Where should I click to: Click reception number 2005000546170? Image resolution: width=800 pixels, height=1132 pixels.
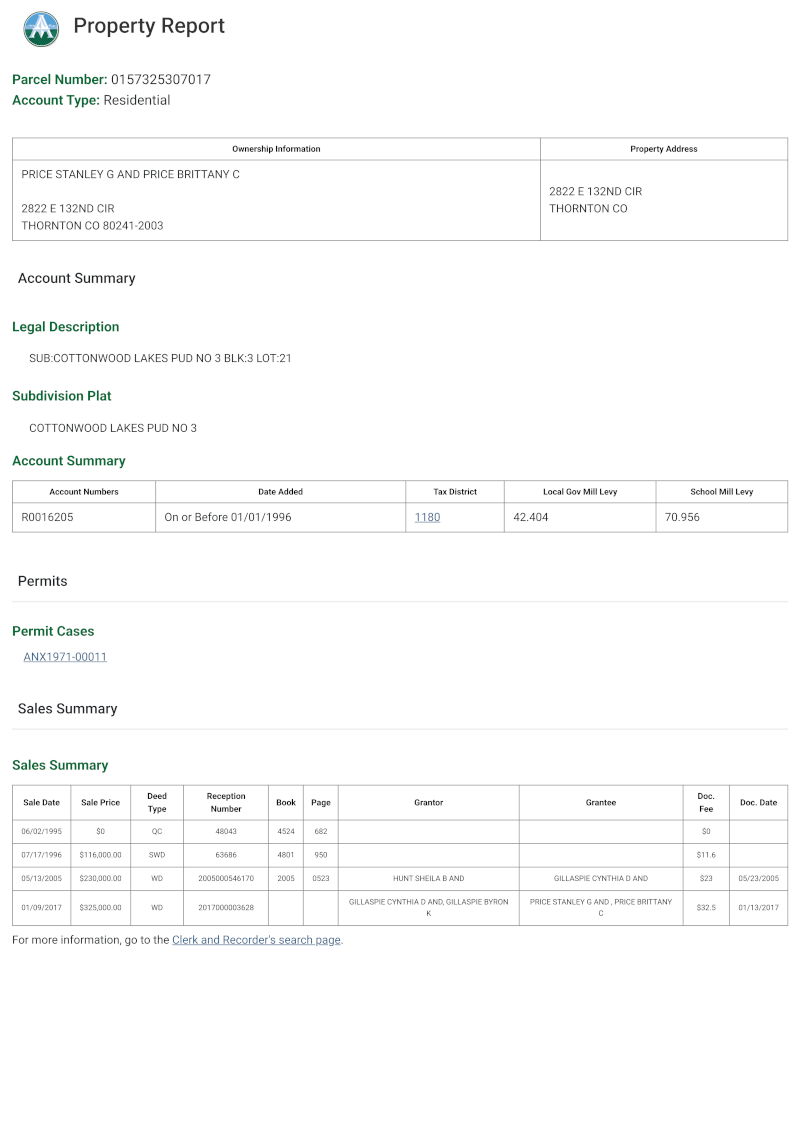pos(226,879)
